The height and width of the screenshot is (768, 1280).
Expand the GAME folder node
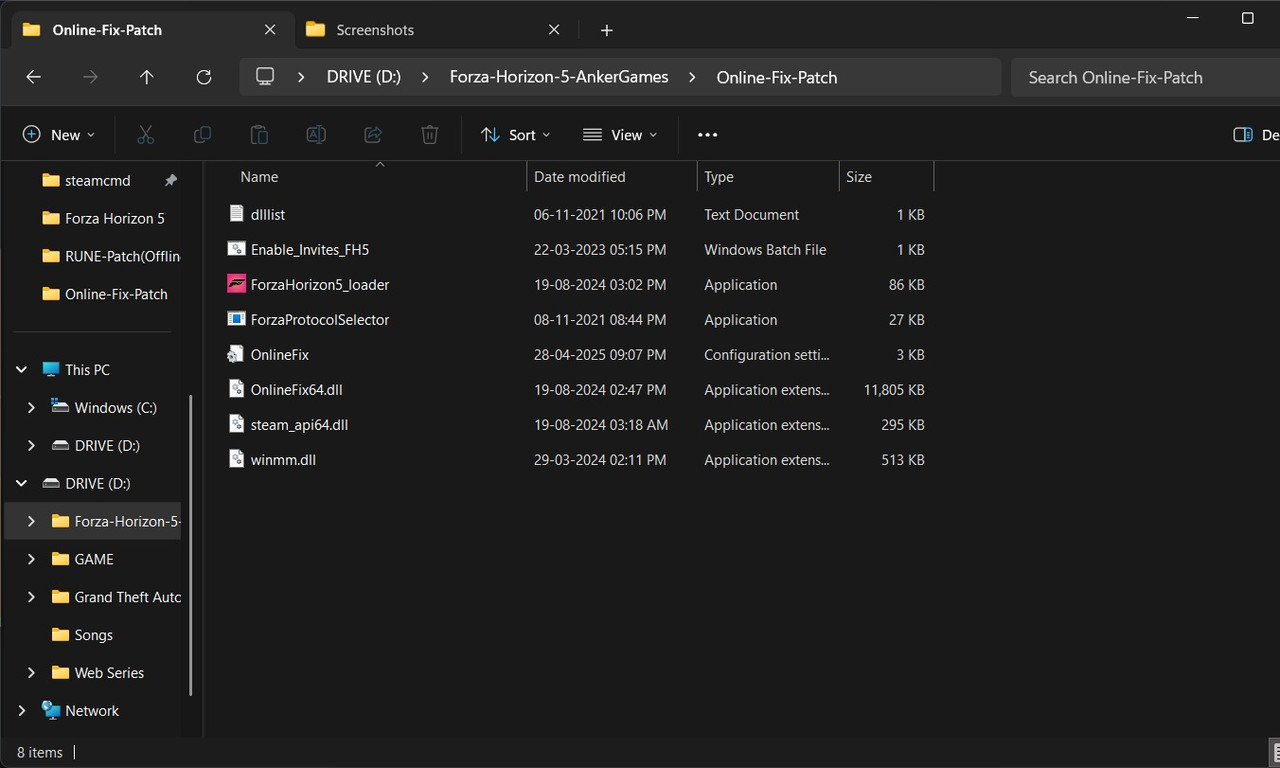tap(31, 559)
